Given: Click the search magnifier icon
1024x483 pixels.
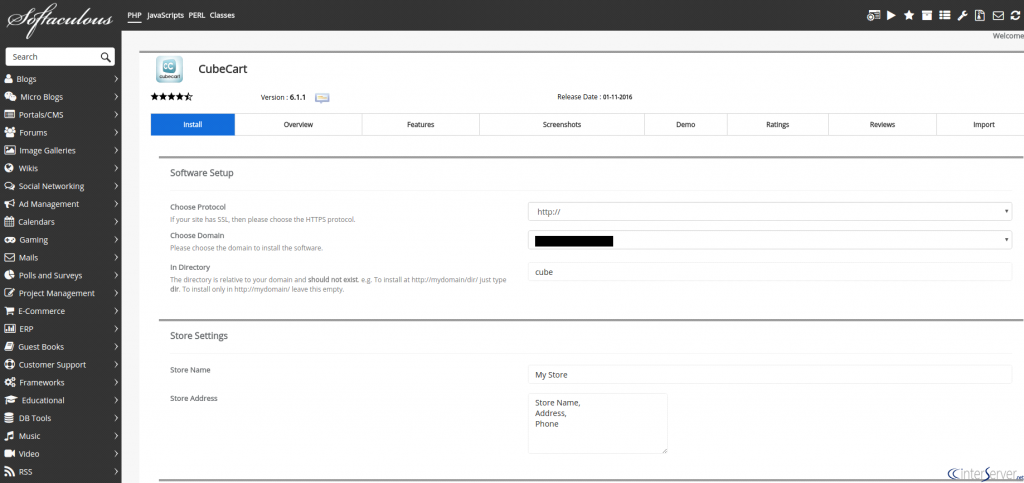Looking at the screenshot, I should [x=105, y=57].
